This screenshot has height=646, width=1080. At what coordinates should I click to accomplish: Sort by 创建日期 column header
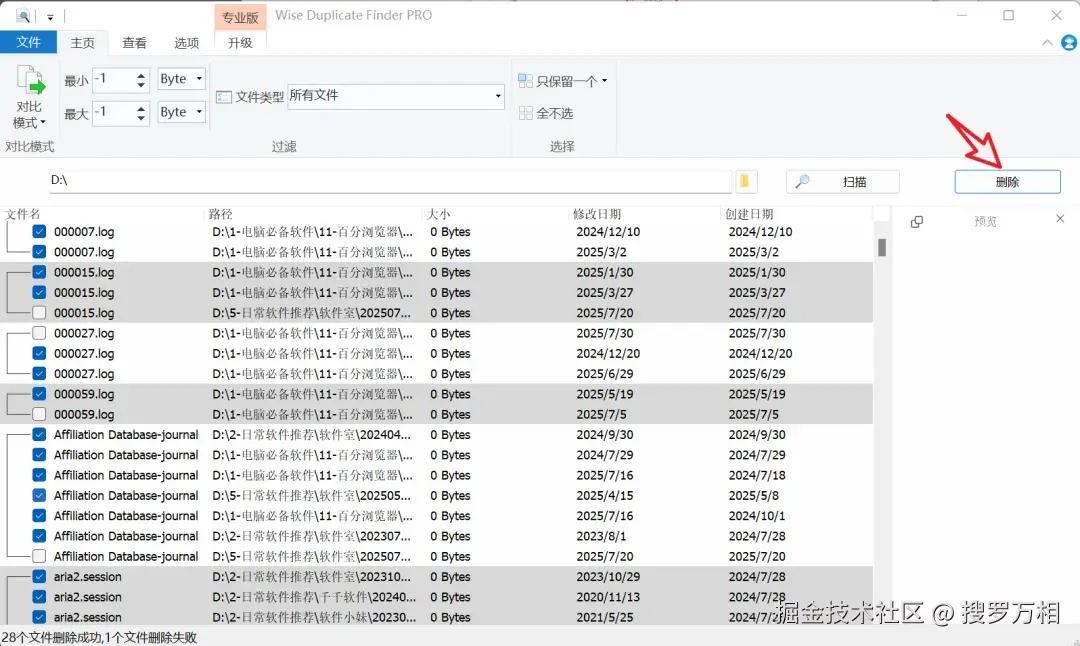(749, 214)
